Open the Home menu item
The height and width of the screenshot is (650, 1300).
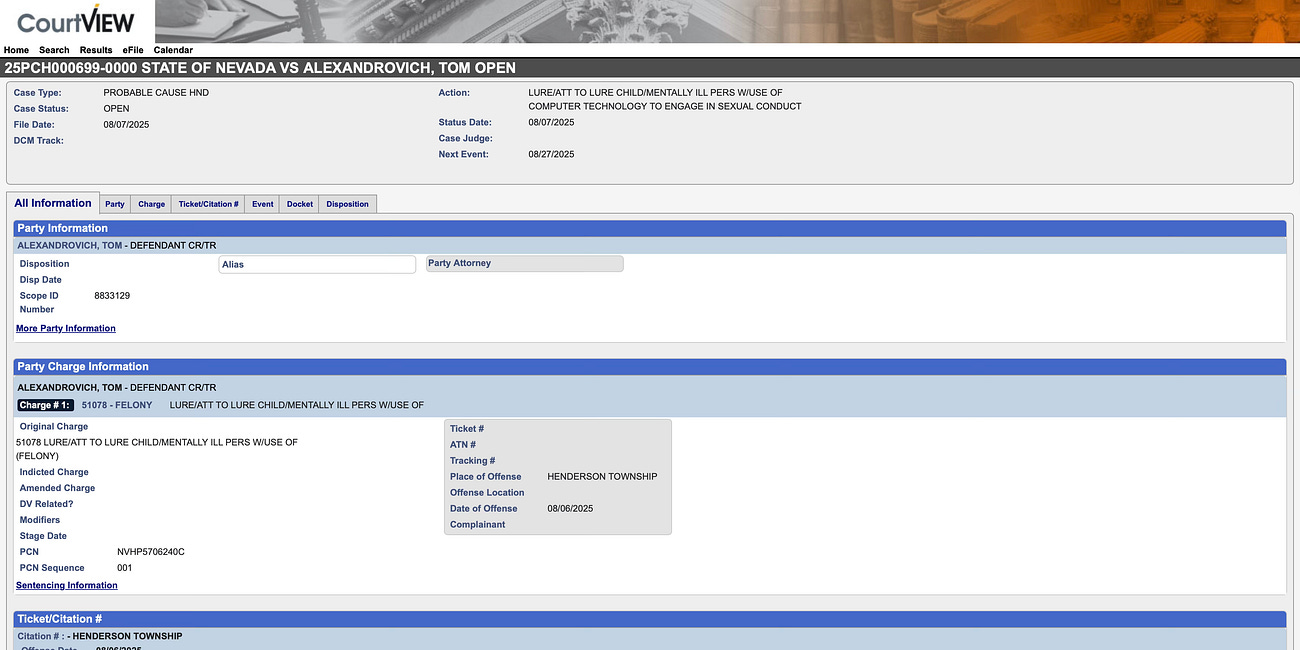pos(16,49)
